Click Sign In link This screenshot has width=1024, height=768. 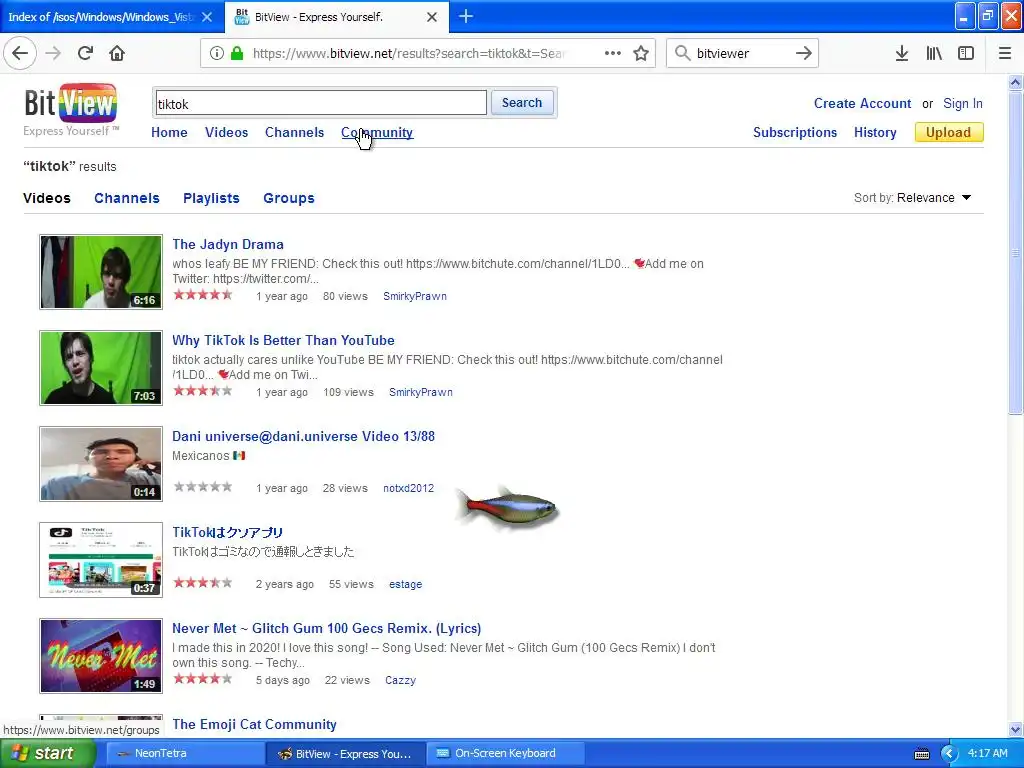[x=963, y=103]
